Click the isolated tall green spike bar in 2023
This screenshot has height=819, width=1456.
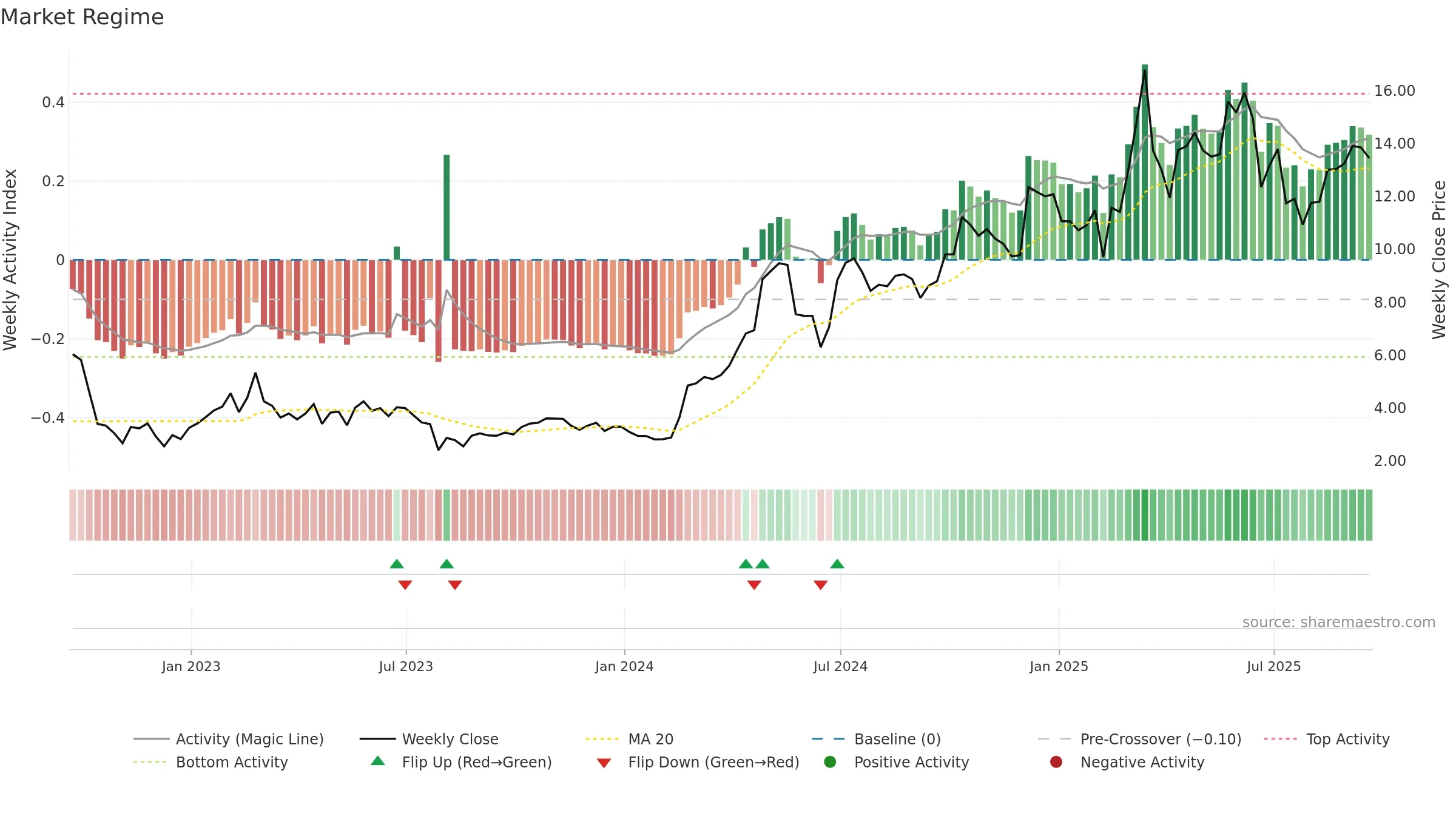(x=447, y=207)
